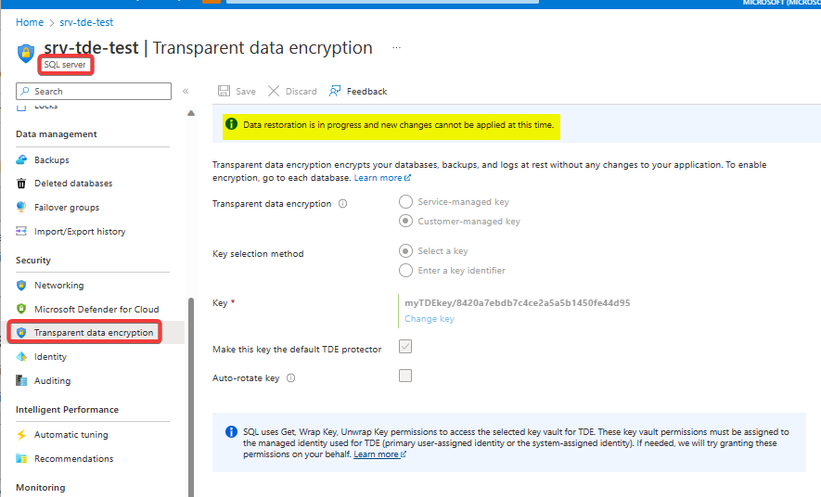Screen dimensions: 821x497
Task: Choose the Enter a key identifier option
Action: pos(406,270)
